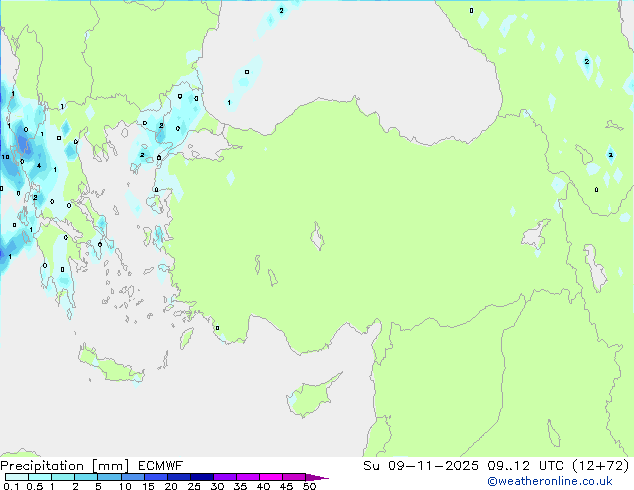This screenshot has height=490, width=634.
Task: Click the '25' legend scale label
Action: coord(194,486)
